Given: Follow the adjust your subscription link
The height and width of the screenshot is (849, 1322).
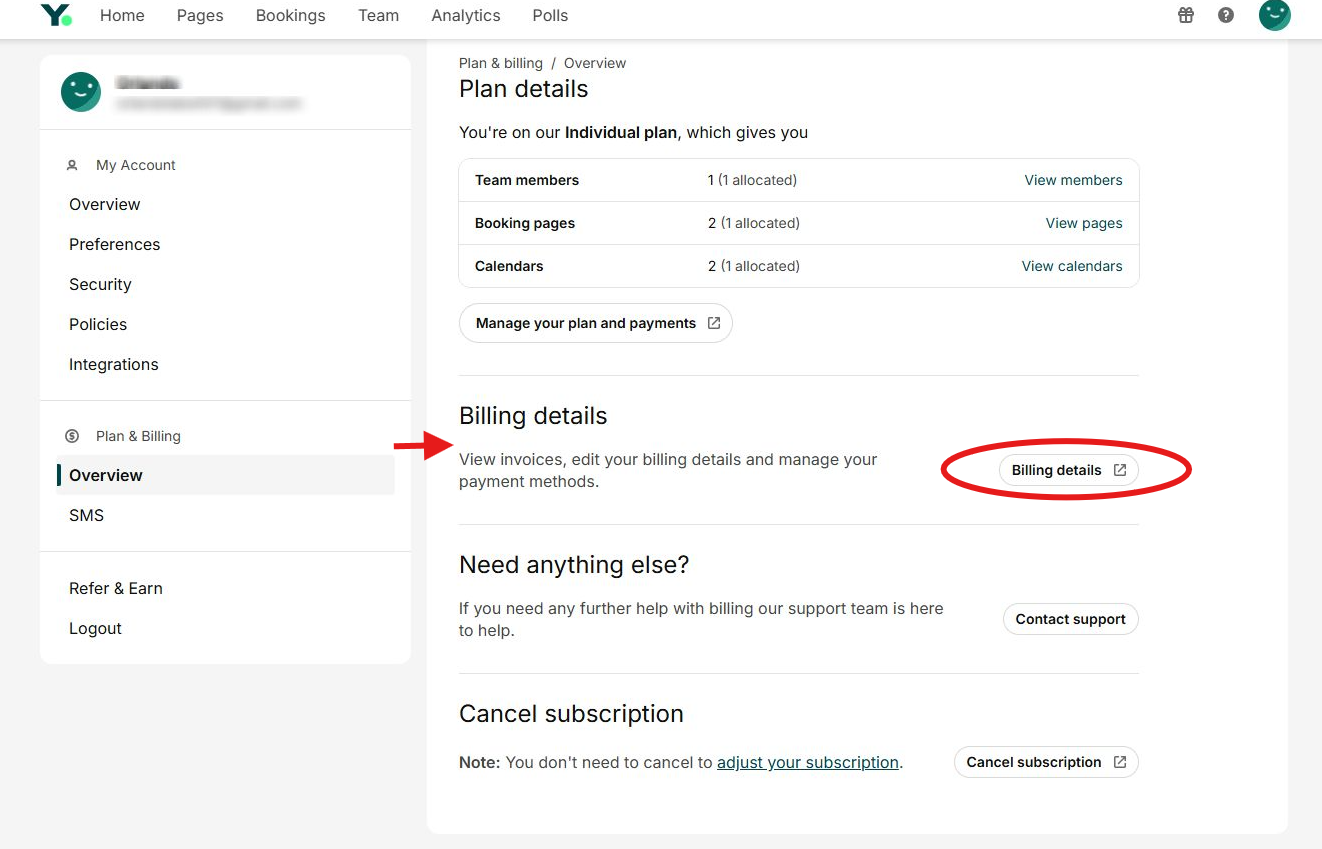Looking at the screenshot, I should [807, 762].
